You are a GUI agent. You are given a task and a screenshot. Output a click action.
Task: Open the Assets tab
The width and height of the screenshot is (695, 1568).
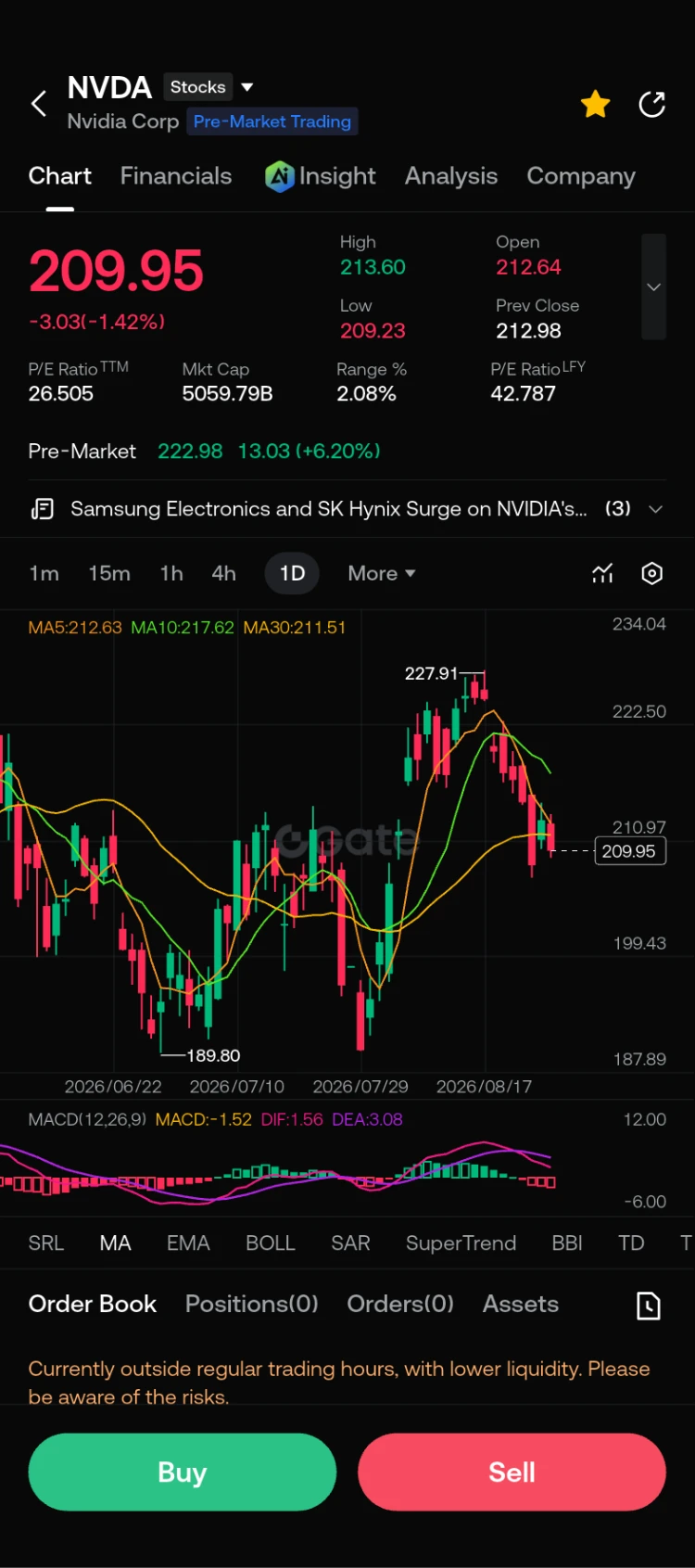click(521, 1304)
